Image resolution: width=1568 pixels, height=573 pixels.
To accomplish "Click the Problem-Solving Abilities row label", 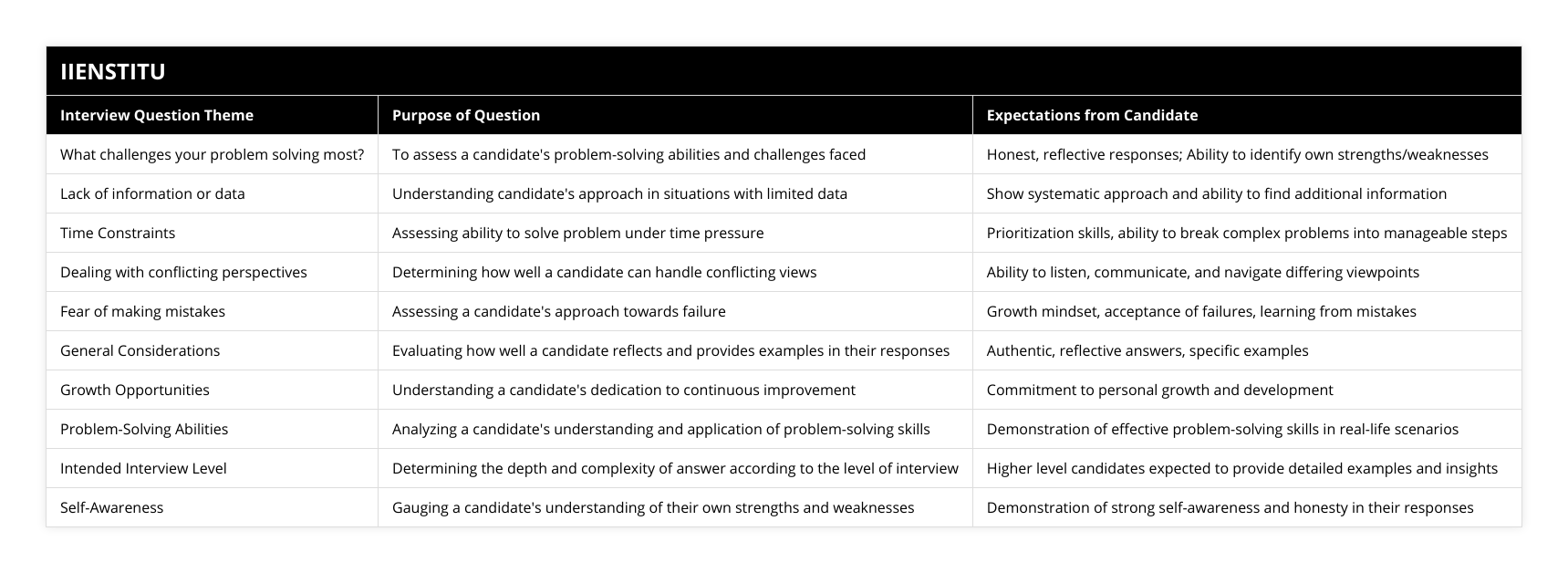I will 144,429.
